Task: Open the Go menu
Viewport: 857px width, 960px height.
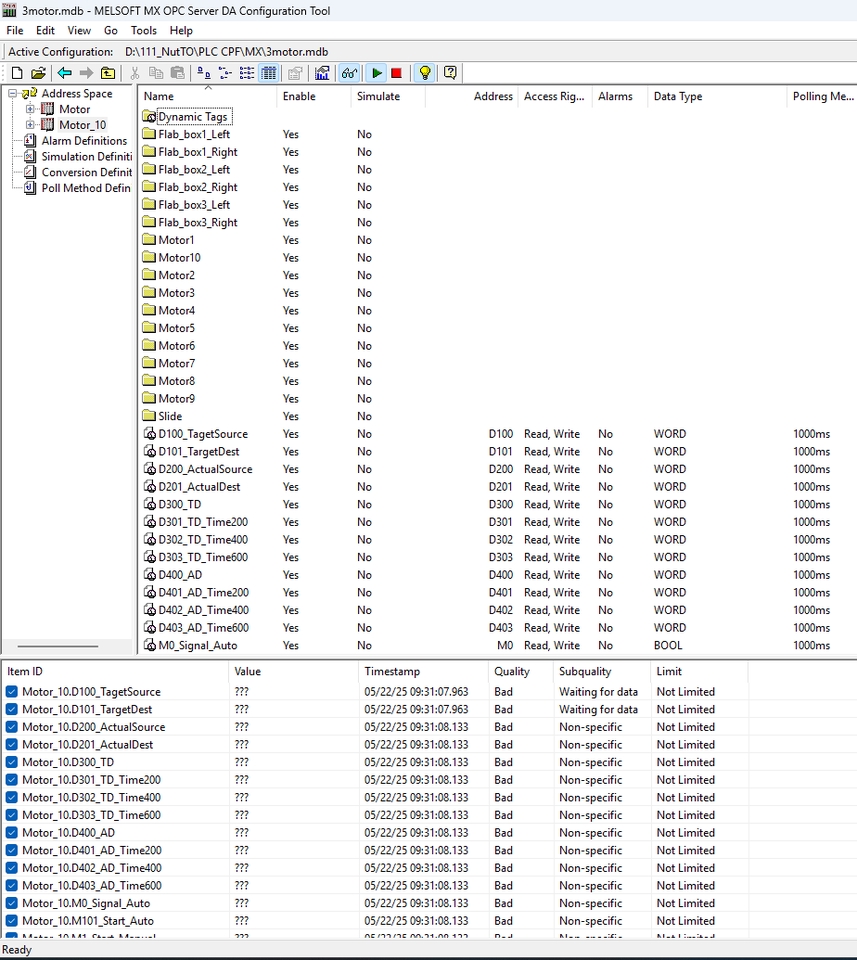Action: (x=111, y=31)
